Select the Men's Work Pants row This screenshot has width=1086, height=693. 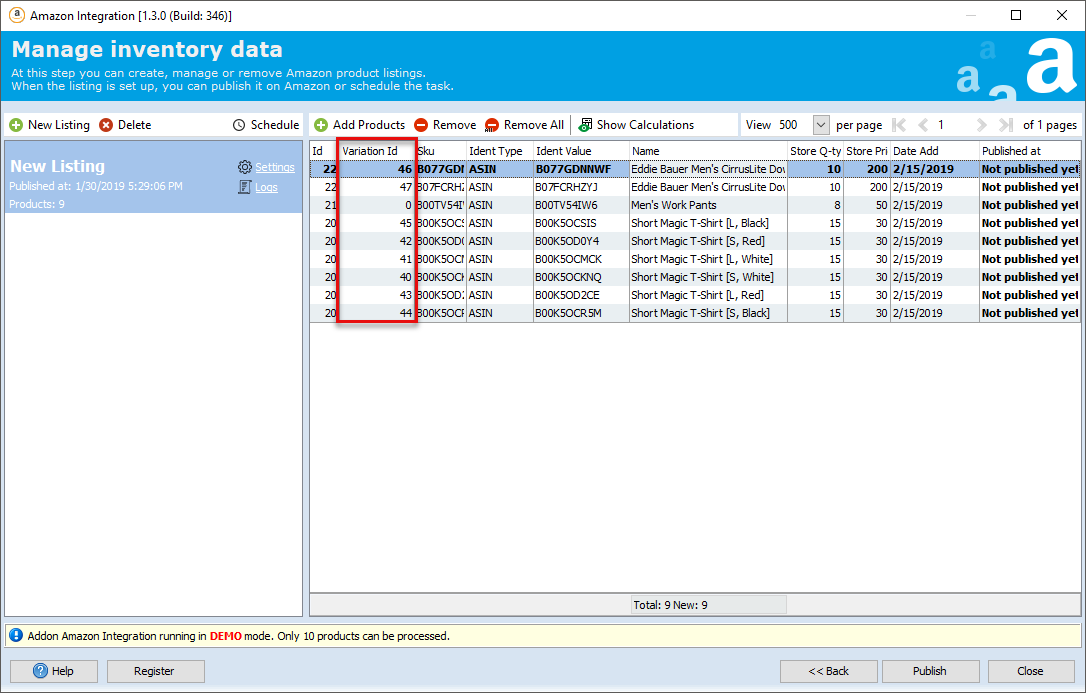point(695,205)
